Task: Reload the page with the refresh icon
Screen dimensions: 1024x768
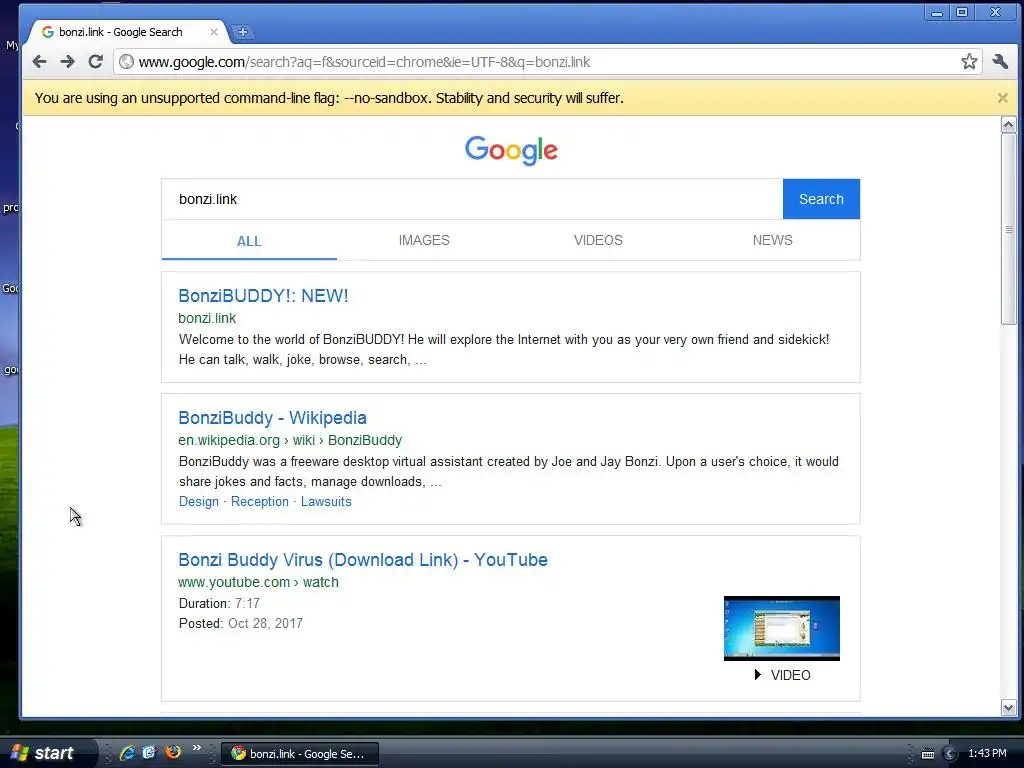Action: (x=95, y=61)
